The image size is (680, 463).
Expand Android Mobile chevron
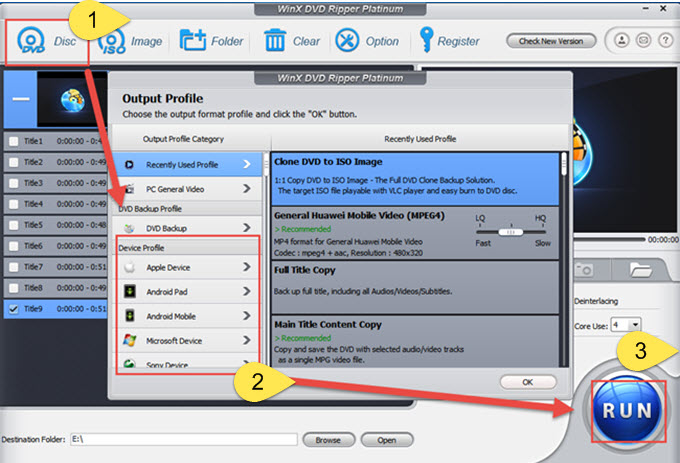(247, 316)
